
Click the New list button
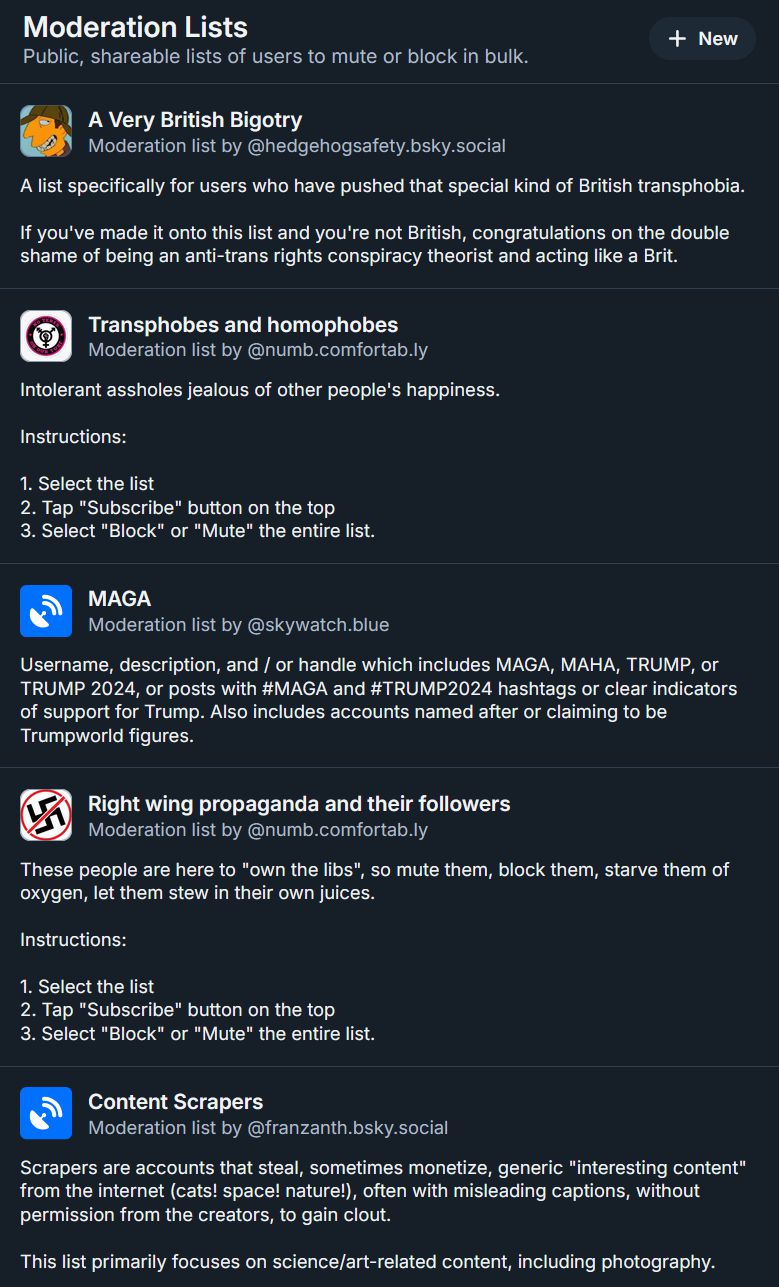pyautogui.click(x=702, y=39)
